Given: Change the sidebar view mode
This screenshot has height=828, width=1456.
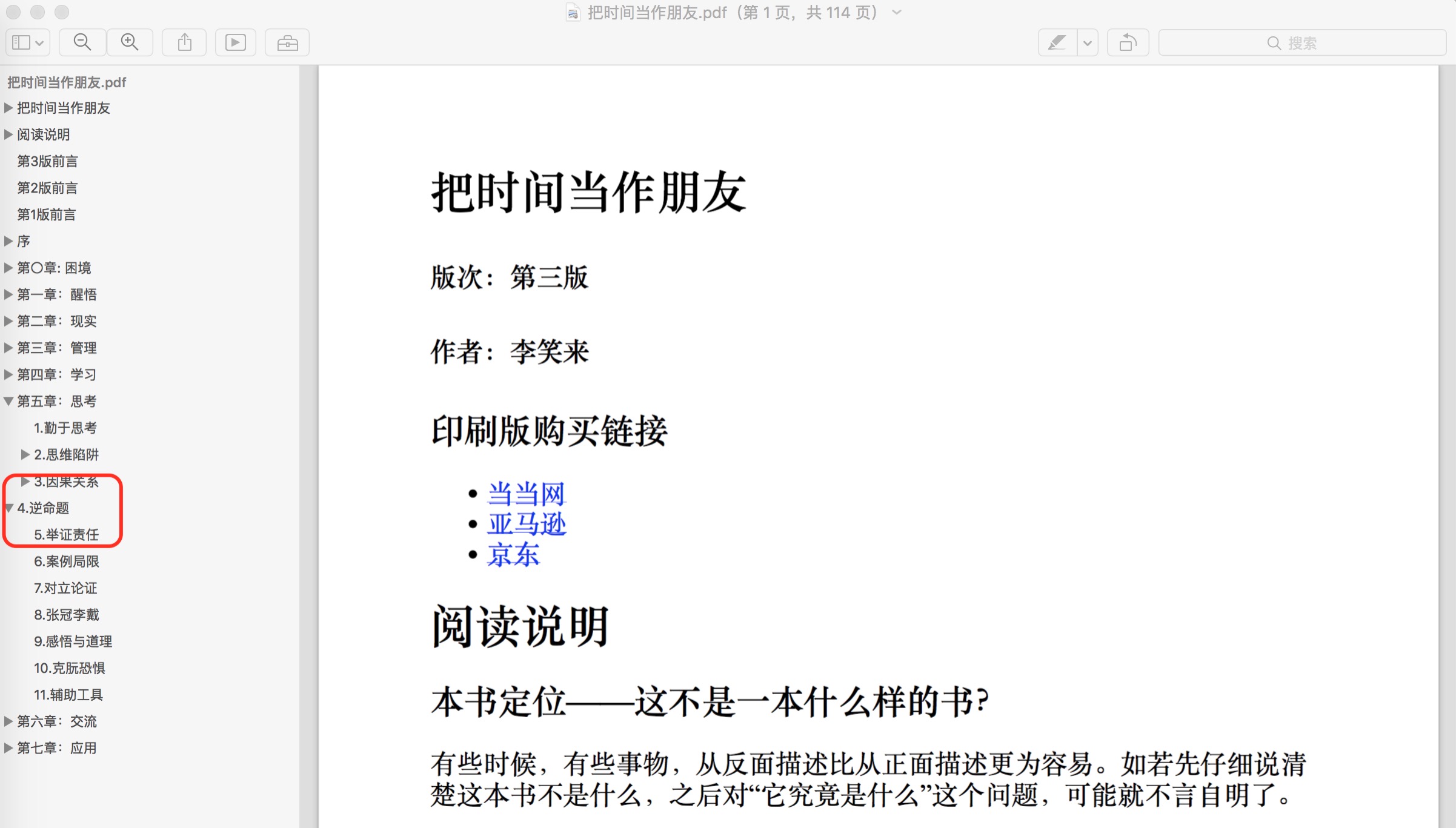Looking at the screenshot, I should point(27,42).
